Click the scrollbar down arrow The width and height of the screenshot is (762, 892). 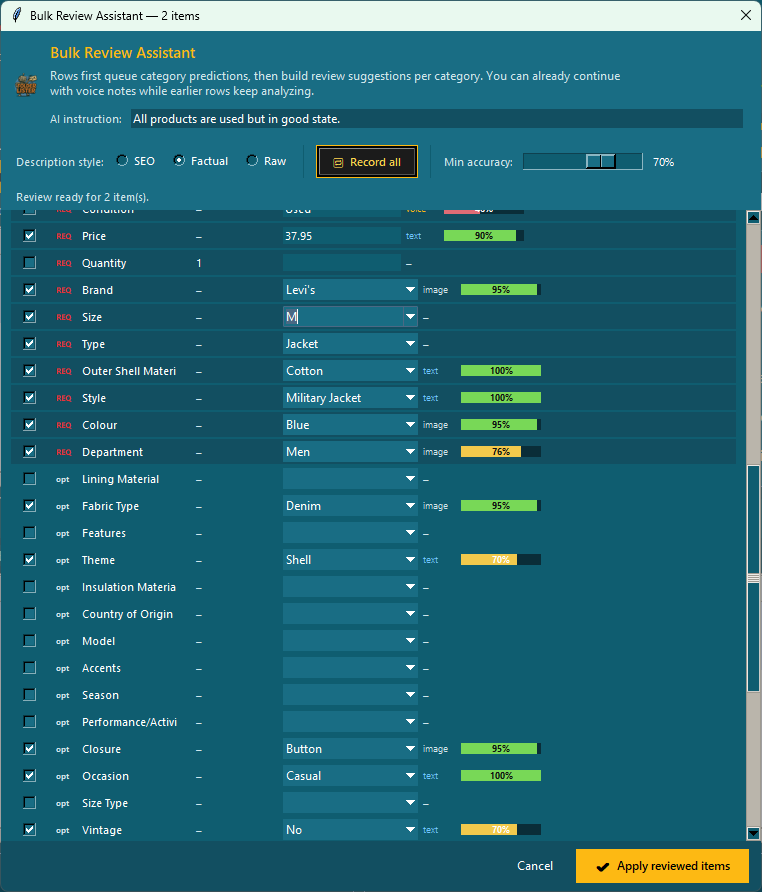click(x=753, y=833)
